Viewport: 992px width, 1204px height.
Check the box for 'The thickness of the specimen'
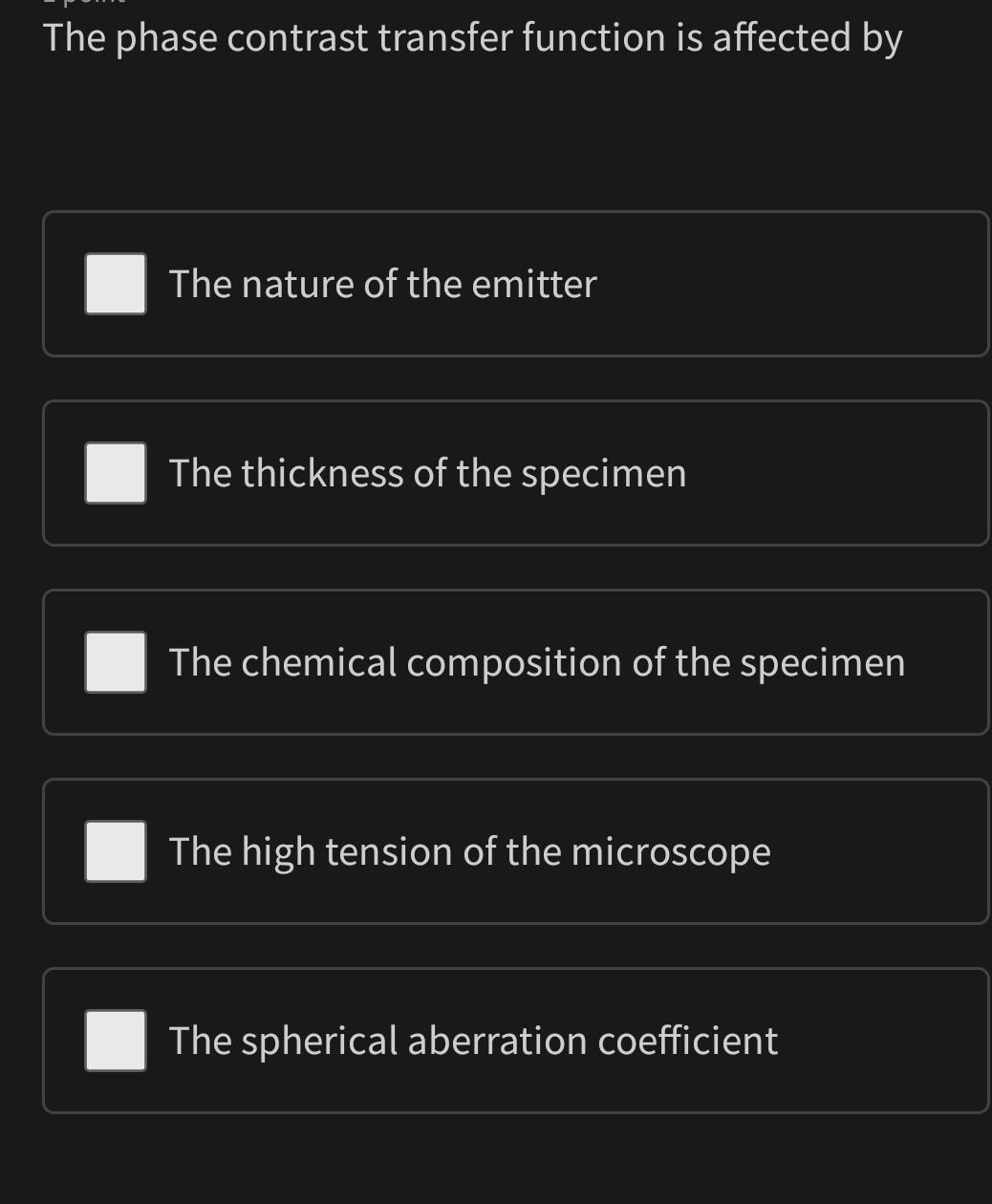pos(115,472)
